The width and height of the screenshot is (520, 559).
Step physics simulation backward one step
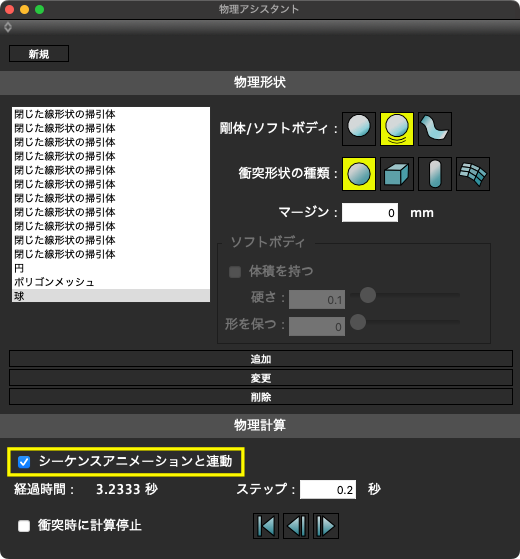coord(296,526)
